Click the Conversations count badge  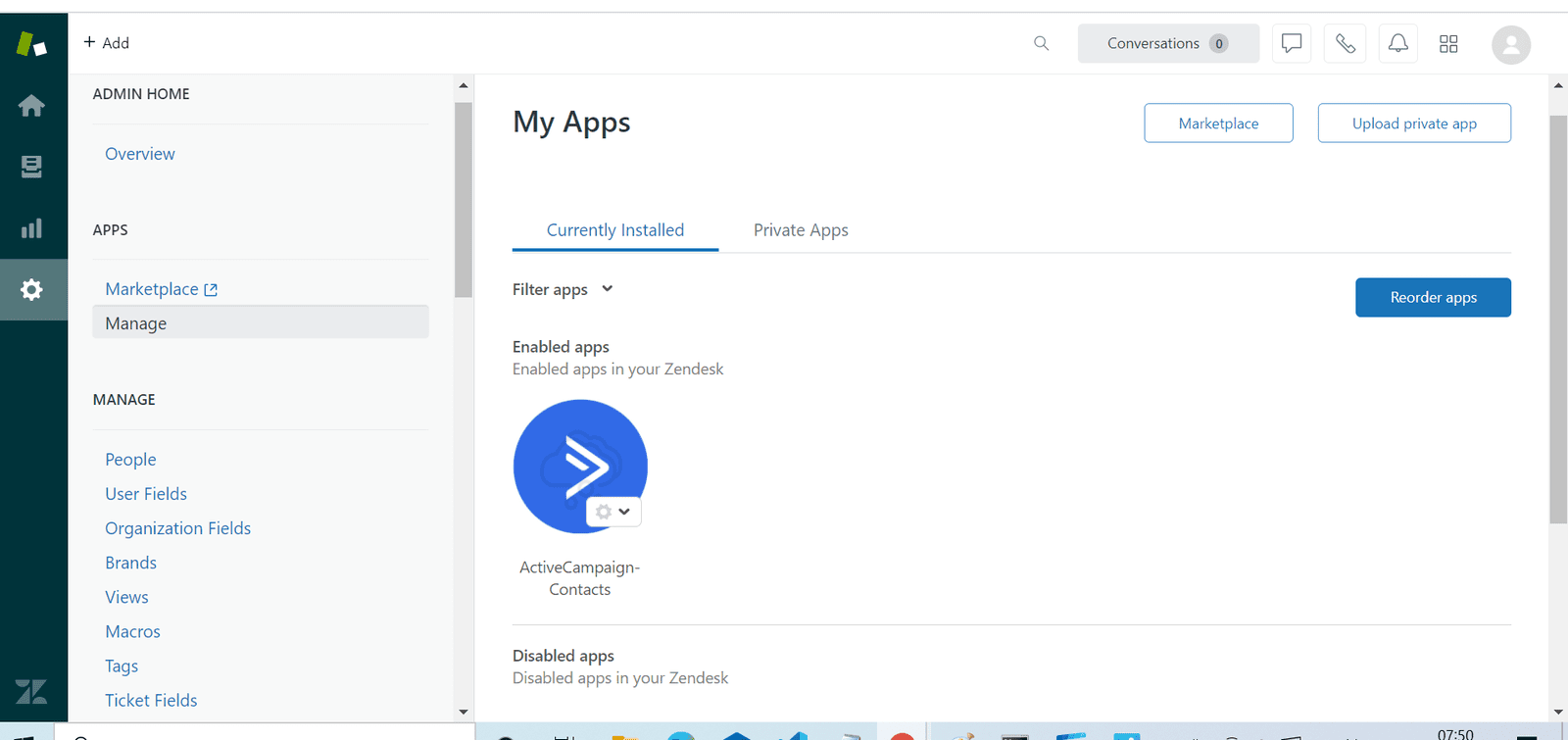click(x=1219, y=43)
